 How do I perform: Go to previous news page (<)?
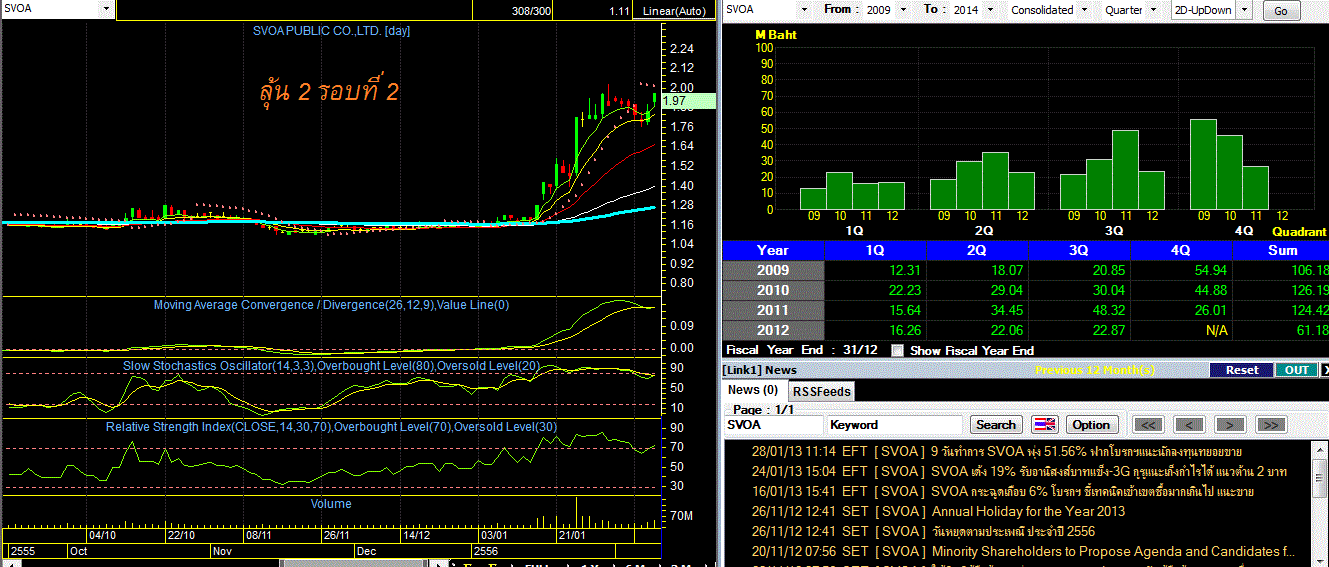(1189, 425)
